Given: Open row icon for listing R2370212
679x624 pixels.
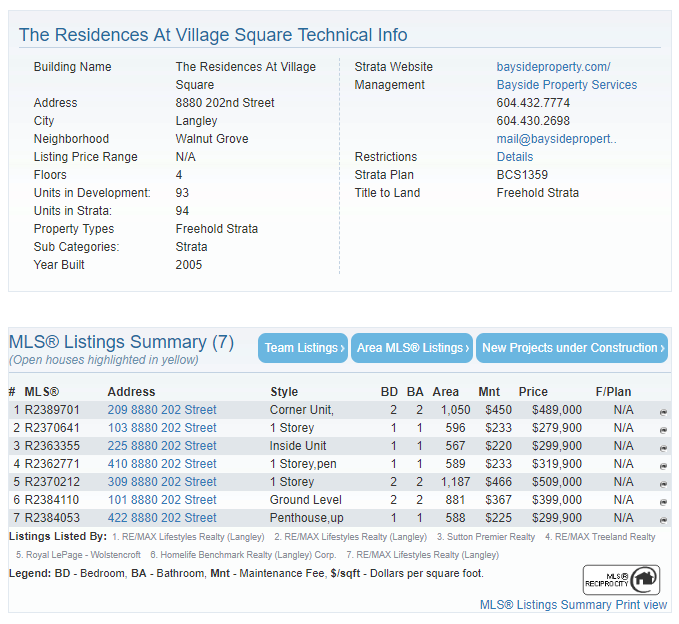Looking at the screenshot, I should click(x=663, y=484).
